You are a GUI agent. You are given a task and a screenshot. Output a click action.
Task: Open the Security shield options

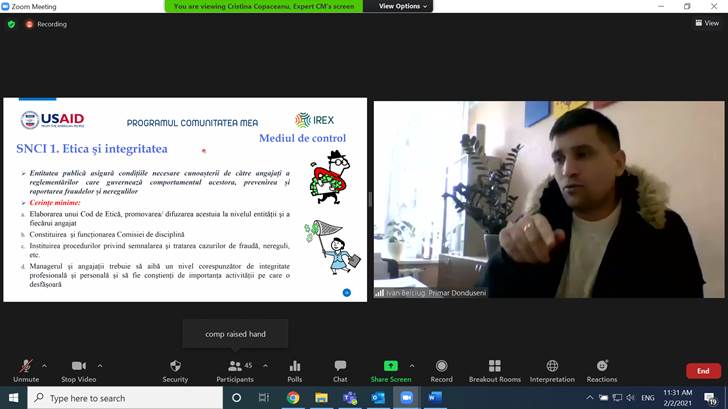point(175,367)
